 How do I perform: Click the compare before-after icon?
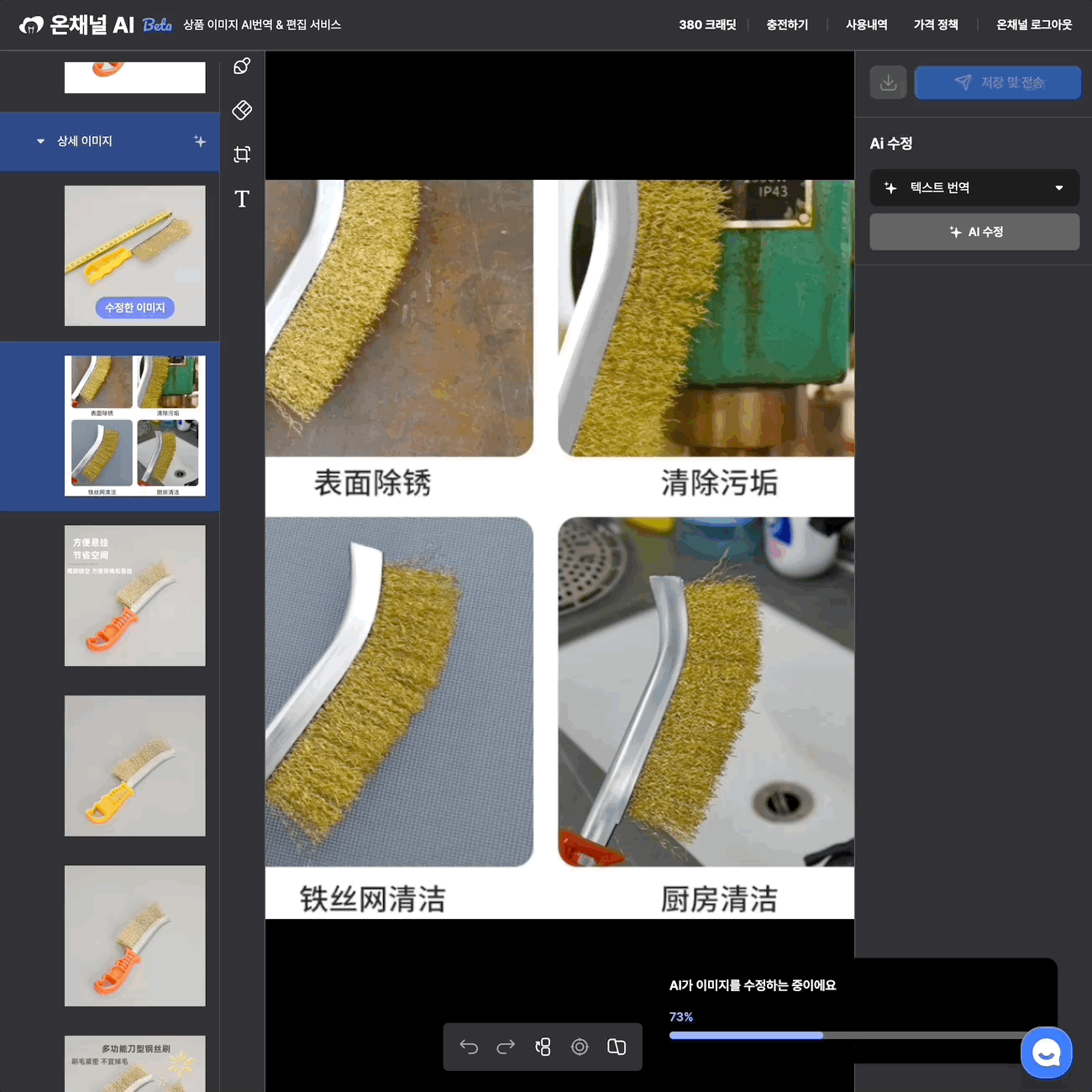pos(617,1047)
